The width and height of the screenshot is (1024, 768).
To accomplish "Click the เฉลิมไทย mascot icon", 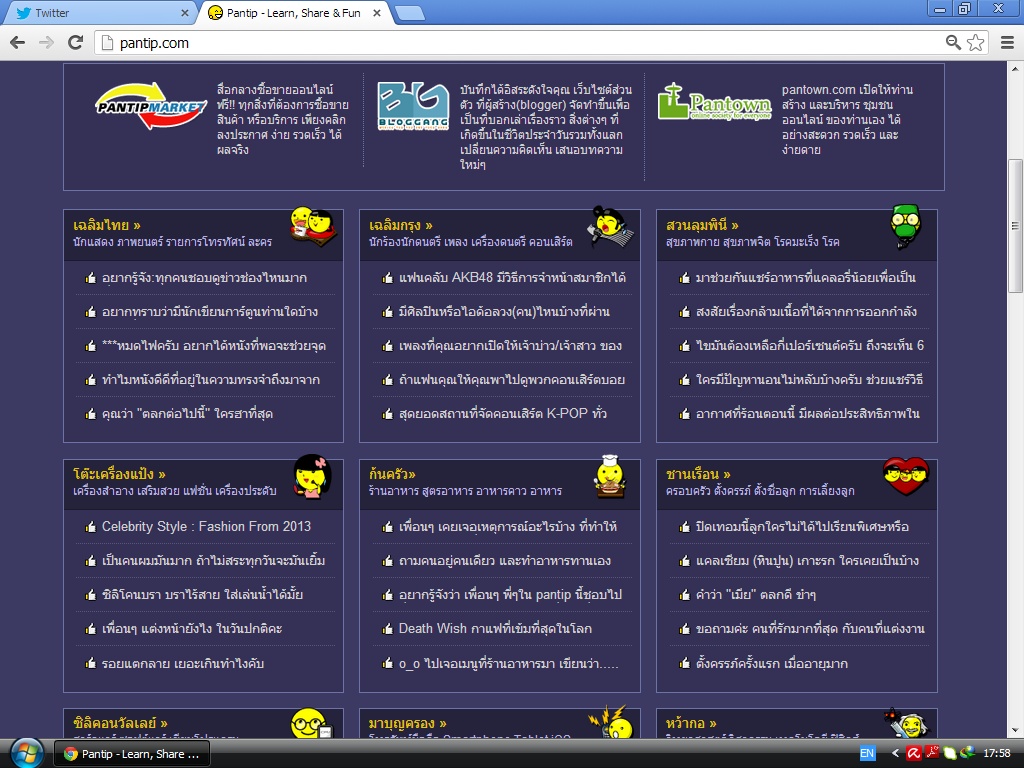I will pos(313,225).
